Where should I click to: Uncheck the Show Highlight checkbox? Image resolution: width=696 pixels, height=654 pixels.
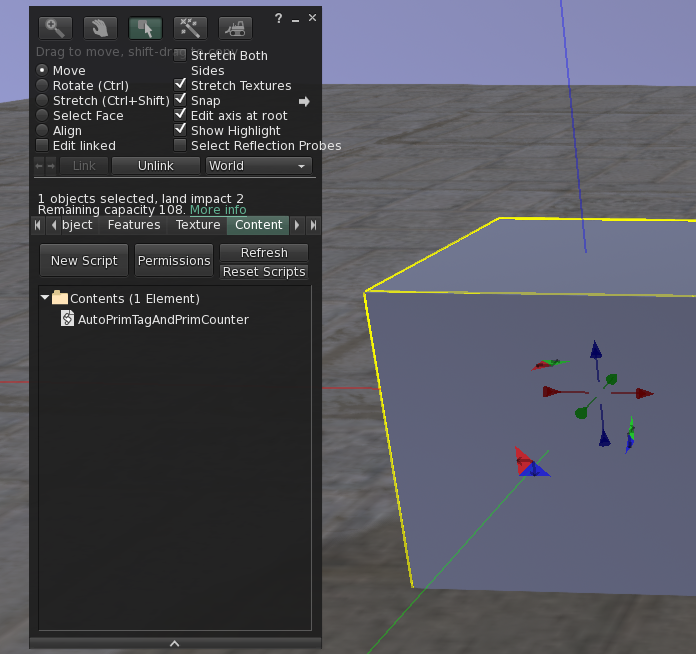(x=181, y=131)
